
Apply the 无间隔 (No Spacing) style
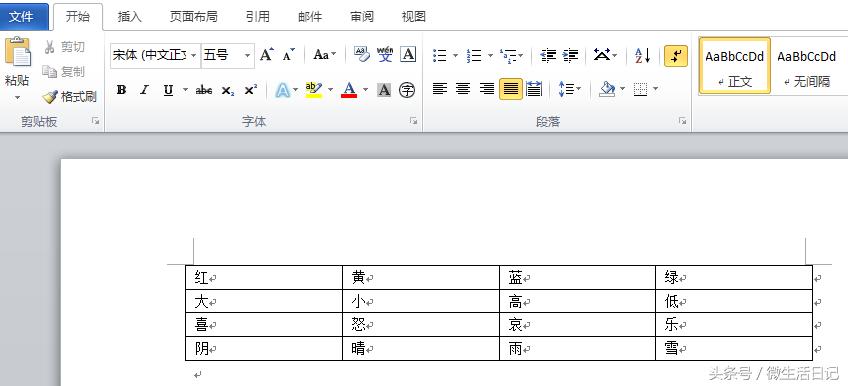[x=807, y=65]
